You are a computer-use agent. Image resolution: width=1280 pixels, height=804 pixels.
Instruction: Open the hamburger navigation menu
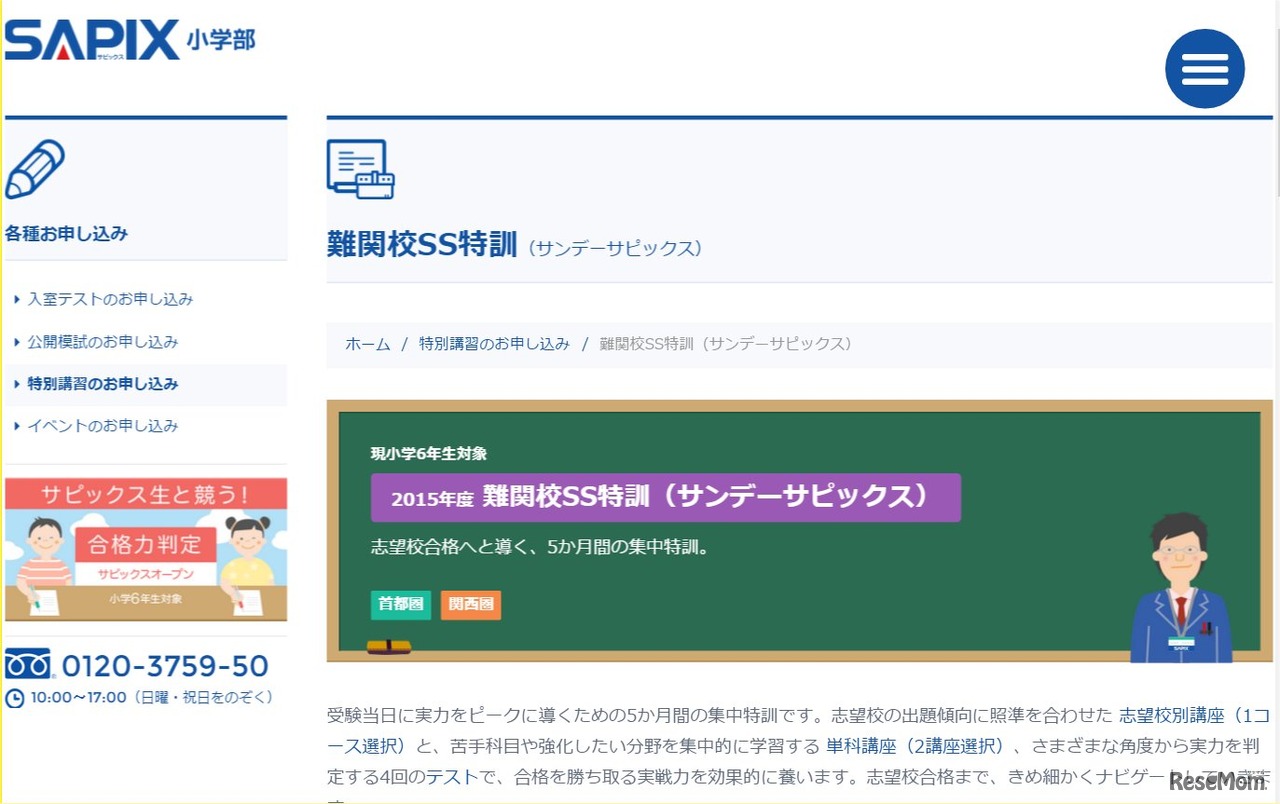click(1204, 68)
